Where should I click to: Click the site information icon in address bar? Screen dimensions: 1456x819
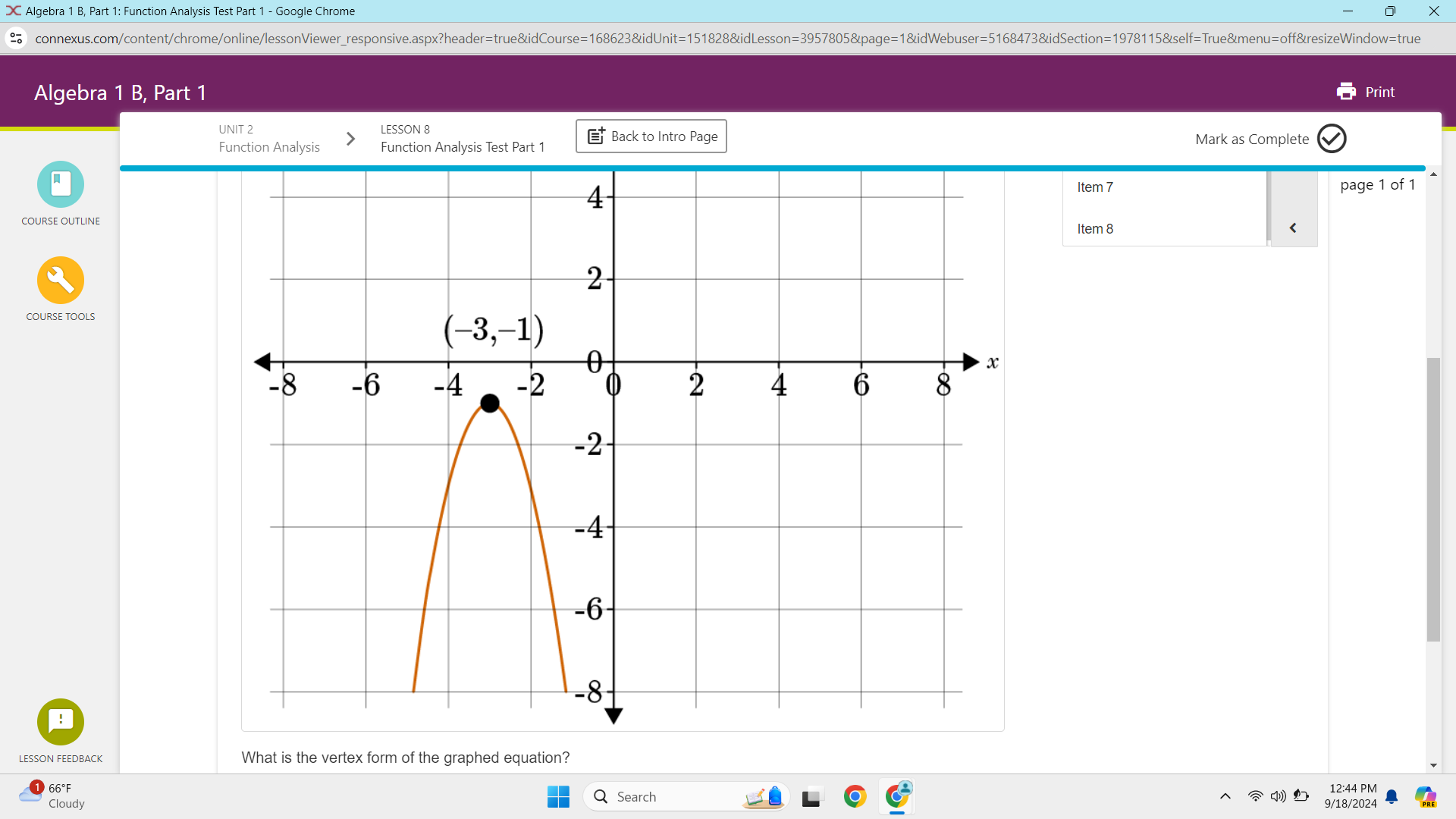pyautogui.click(x=16, y=39)
